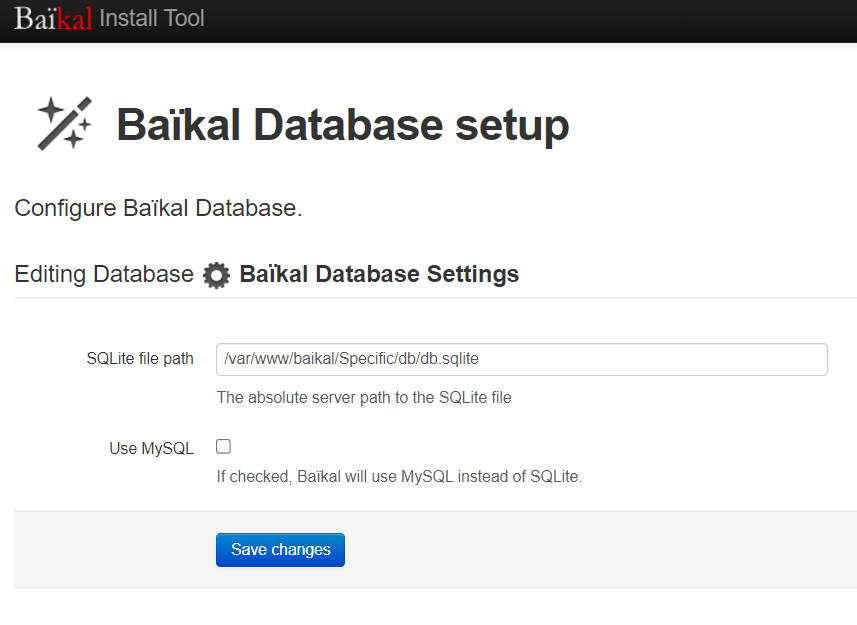
Task: Click the SQLite file path label
Action: (140, 358)
